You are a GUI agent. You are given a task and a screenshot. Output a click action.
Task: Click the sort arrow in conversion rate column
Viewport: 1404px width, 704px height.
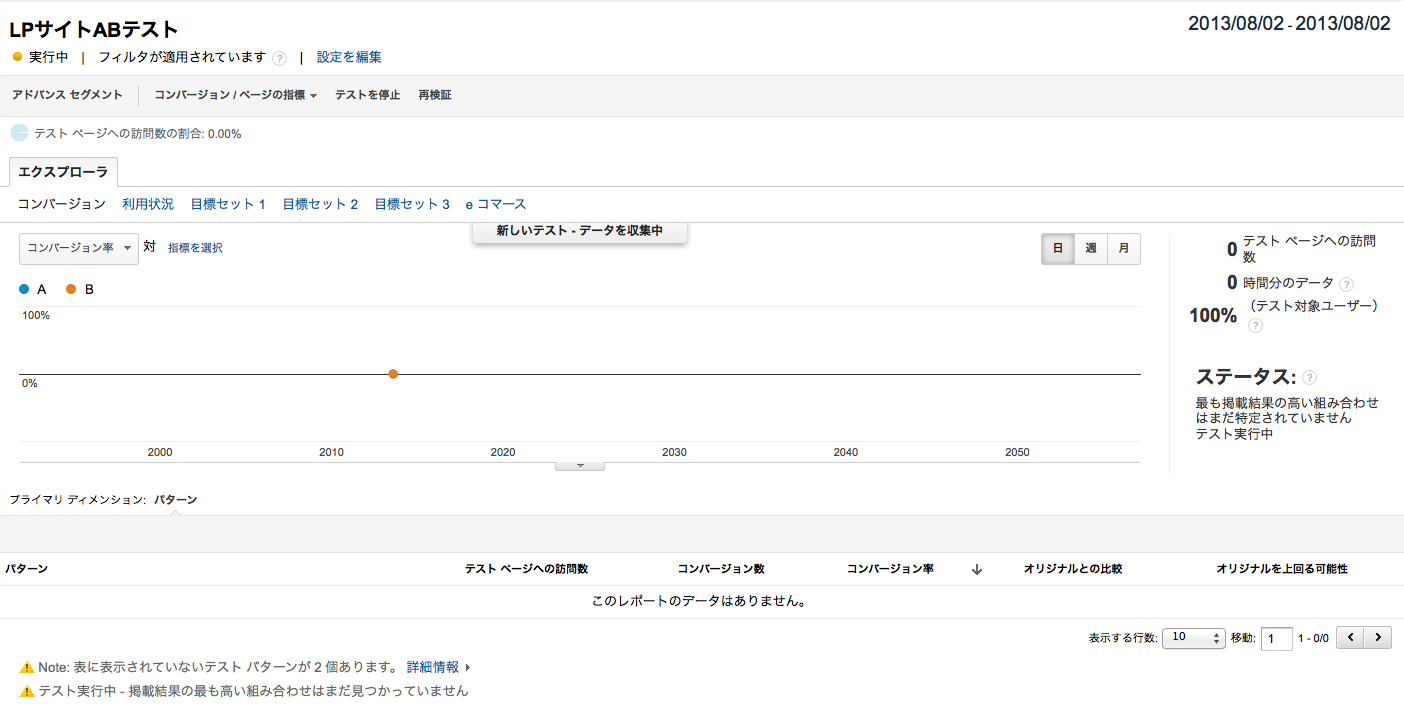pyautogui.click(x=977, y=569)
